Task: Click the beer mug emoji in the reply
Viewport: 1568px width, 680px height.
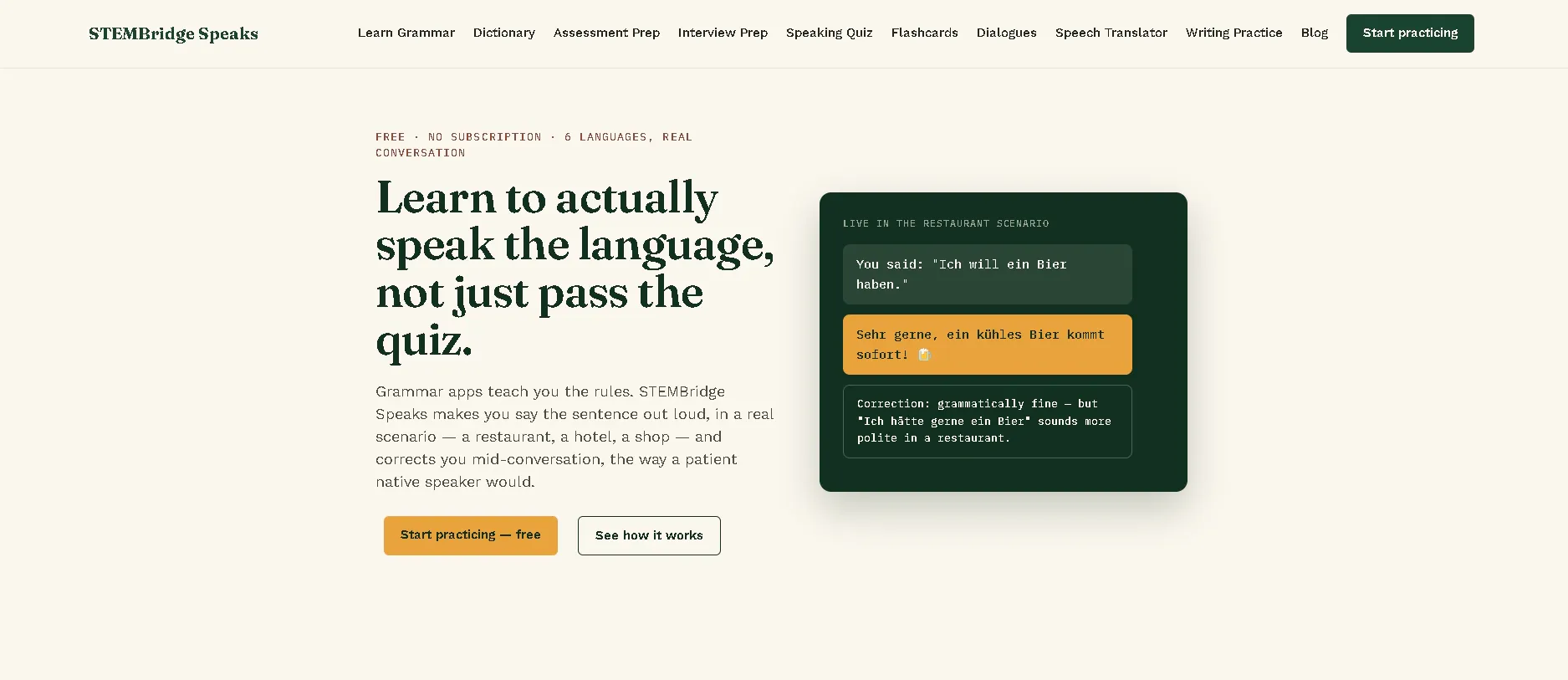Action: pyautogui.click(x=924, y=355)
